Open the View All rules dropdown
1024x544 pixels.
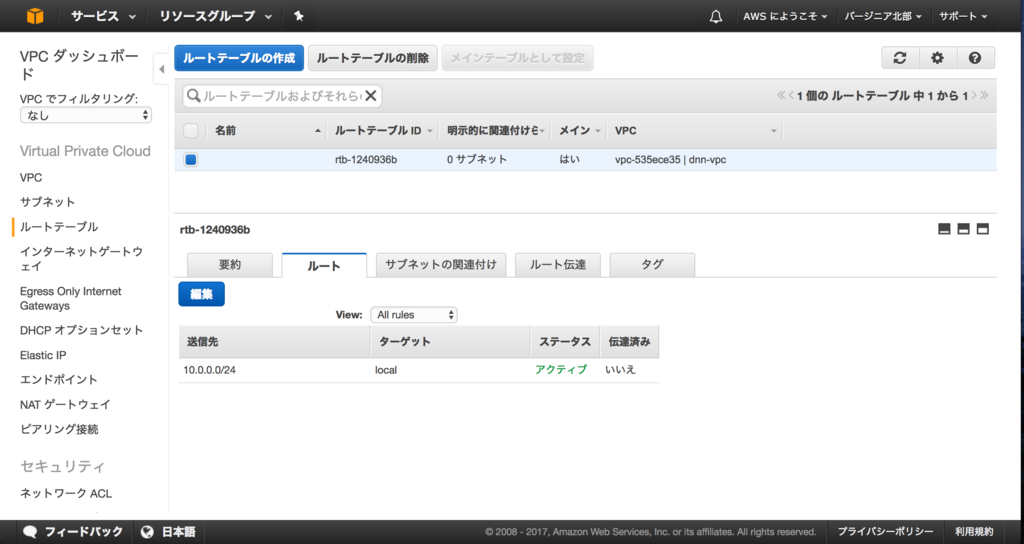[x=414, y=315]
